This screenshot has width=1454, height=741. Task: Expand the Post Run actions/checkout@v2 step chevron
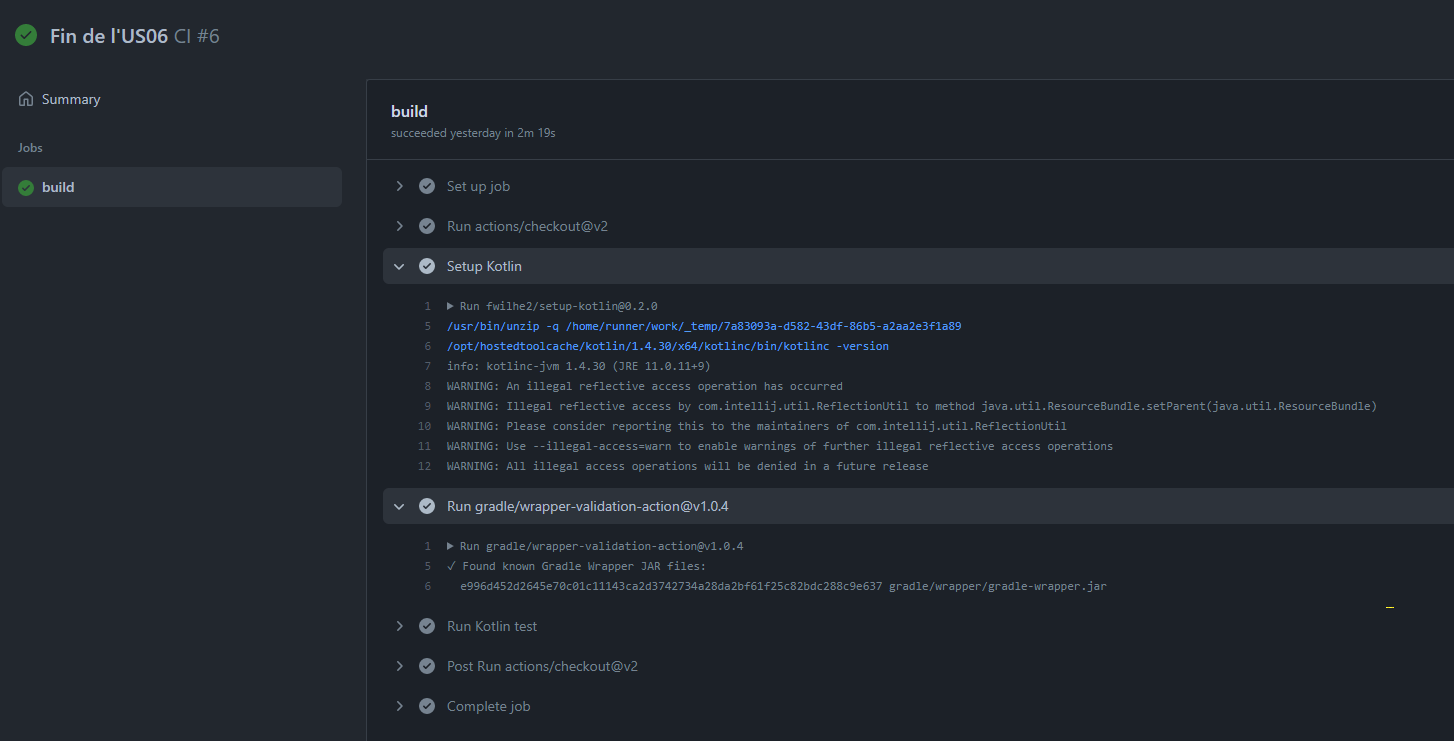pyautogui.click(x=399, y=666)
